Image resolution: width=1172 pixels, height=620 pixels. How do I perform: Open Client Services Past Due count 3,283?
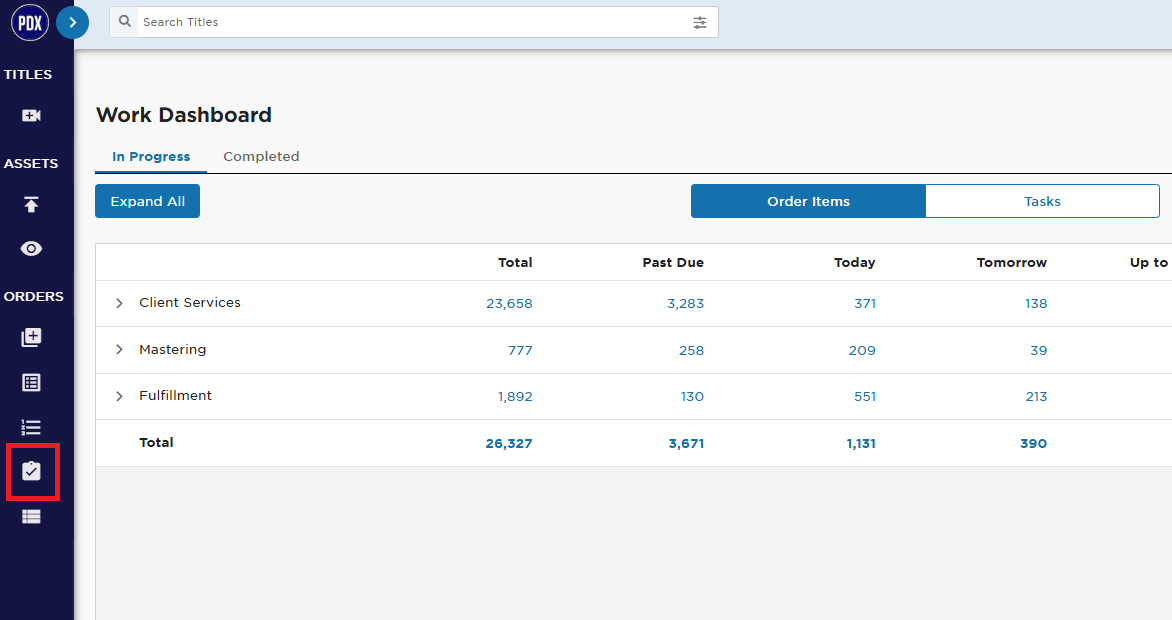pyautogui.click(x=685, y=304)
